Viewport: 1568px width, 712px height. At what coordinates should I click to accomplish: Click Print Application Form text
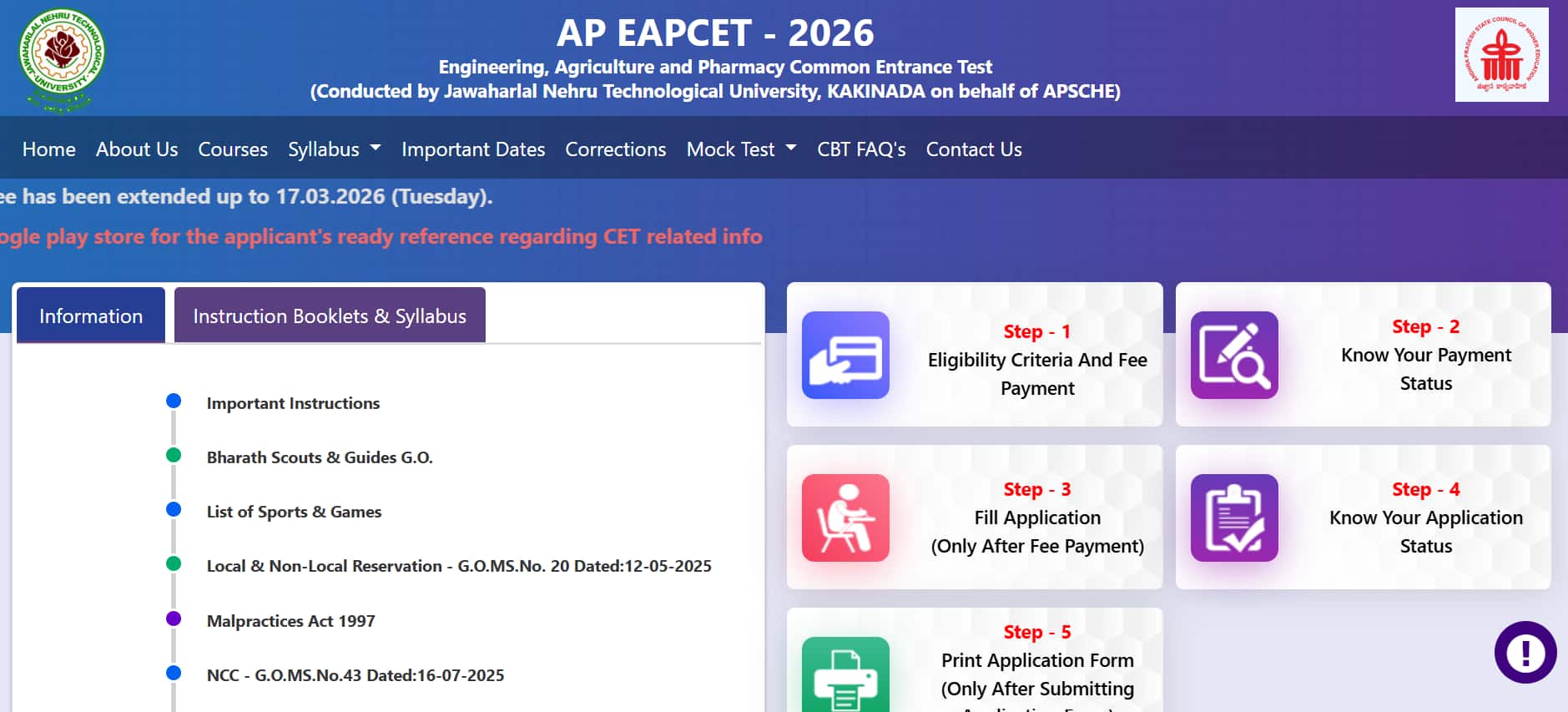point(1037,660)
